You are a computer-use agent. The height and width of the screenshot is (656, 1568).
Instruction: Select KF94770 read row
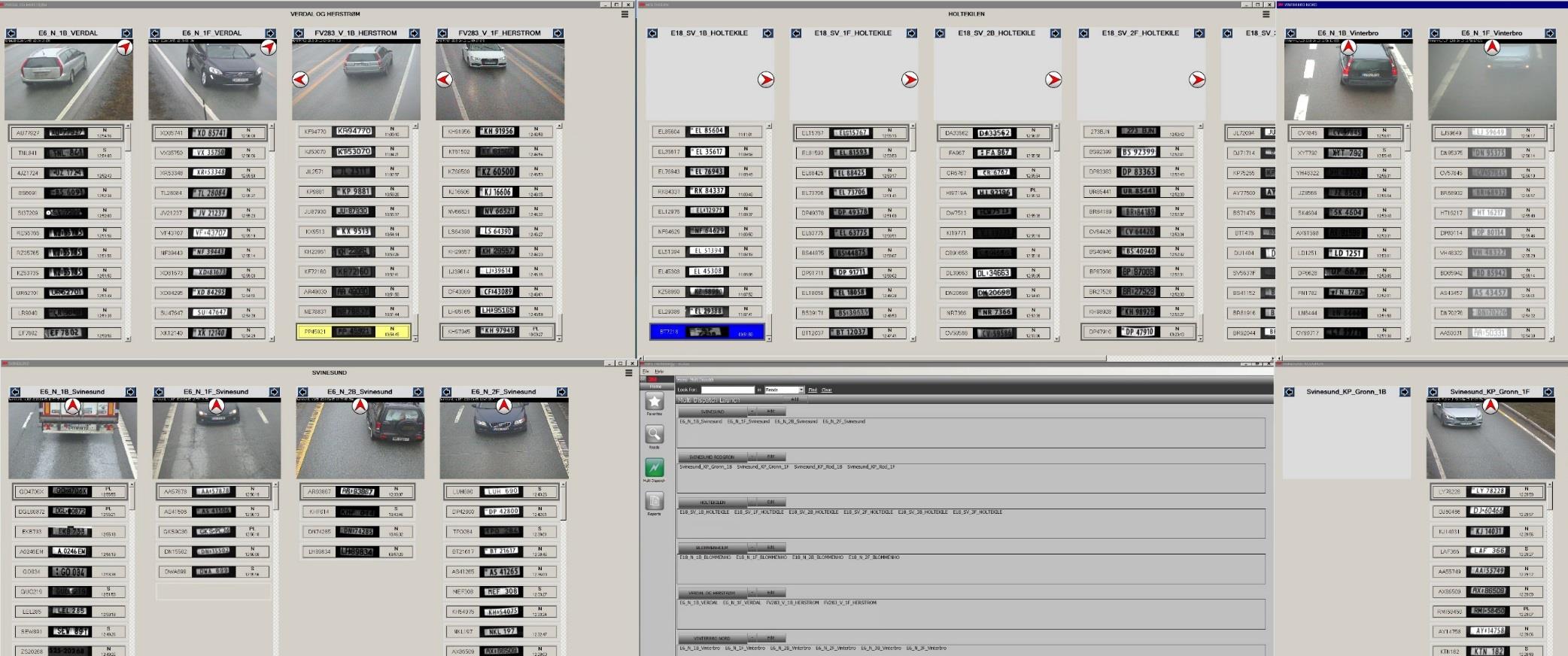click(354, 131)
